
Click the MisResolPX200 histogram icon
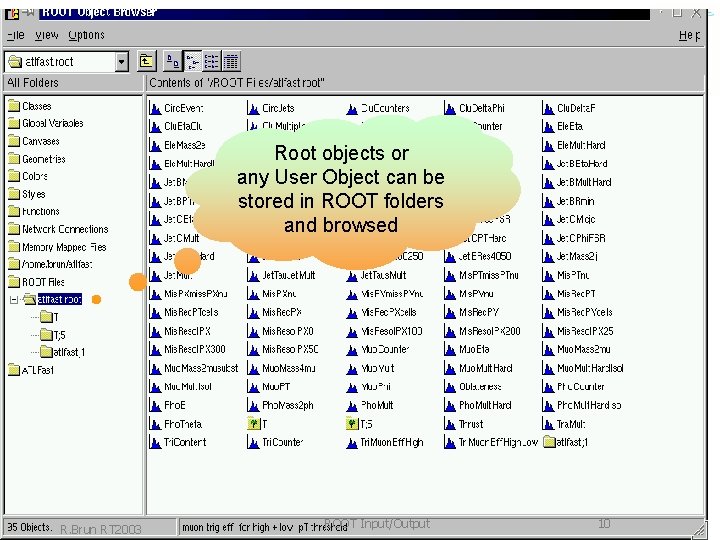pos(450,331)
